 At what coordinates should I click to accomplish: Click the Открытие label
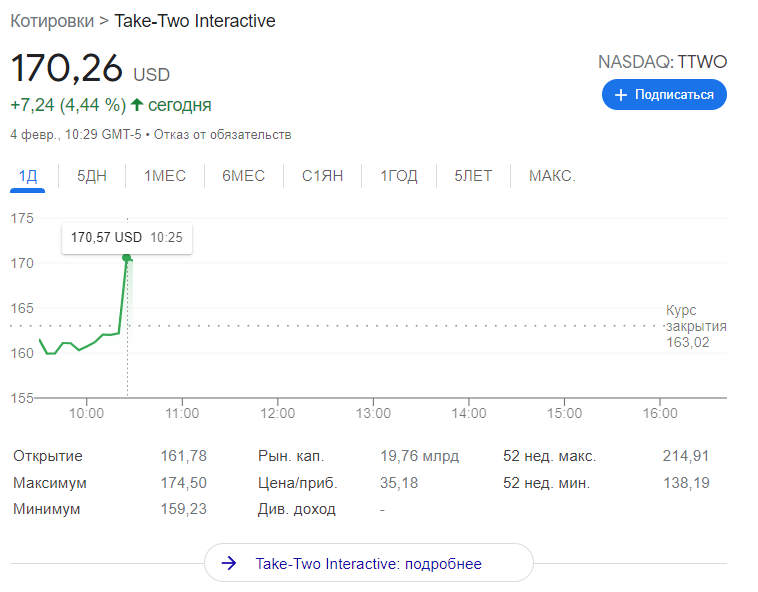[48, 456]
